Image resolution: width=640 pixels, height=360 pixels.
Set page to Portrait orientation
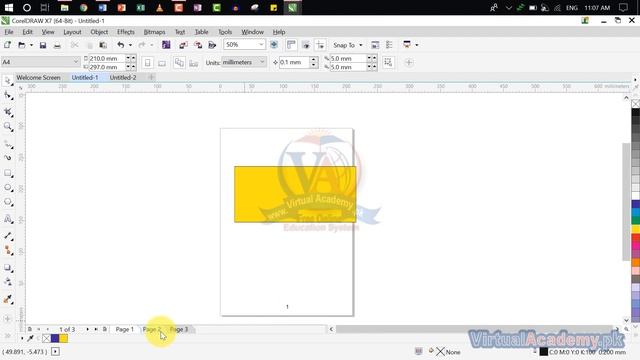click(x=148, y=63)
